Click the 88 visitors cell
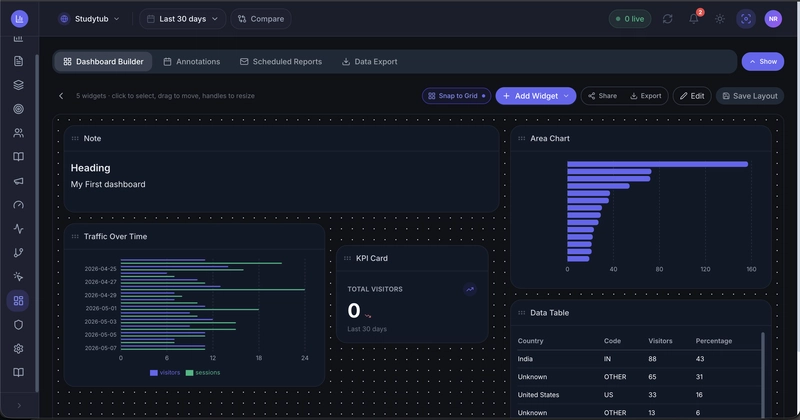This screenshot has width=800, height=420. click(x=652, y=359)
